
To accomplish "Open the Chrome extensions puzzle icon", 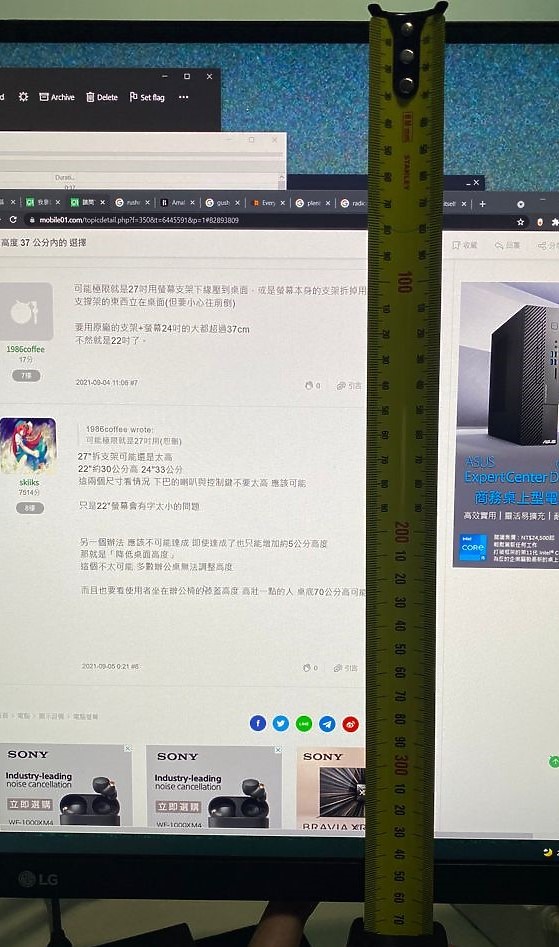I will pos(555,222).
